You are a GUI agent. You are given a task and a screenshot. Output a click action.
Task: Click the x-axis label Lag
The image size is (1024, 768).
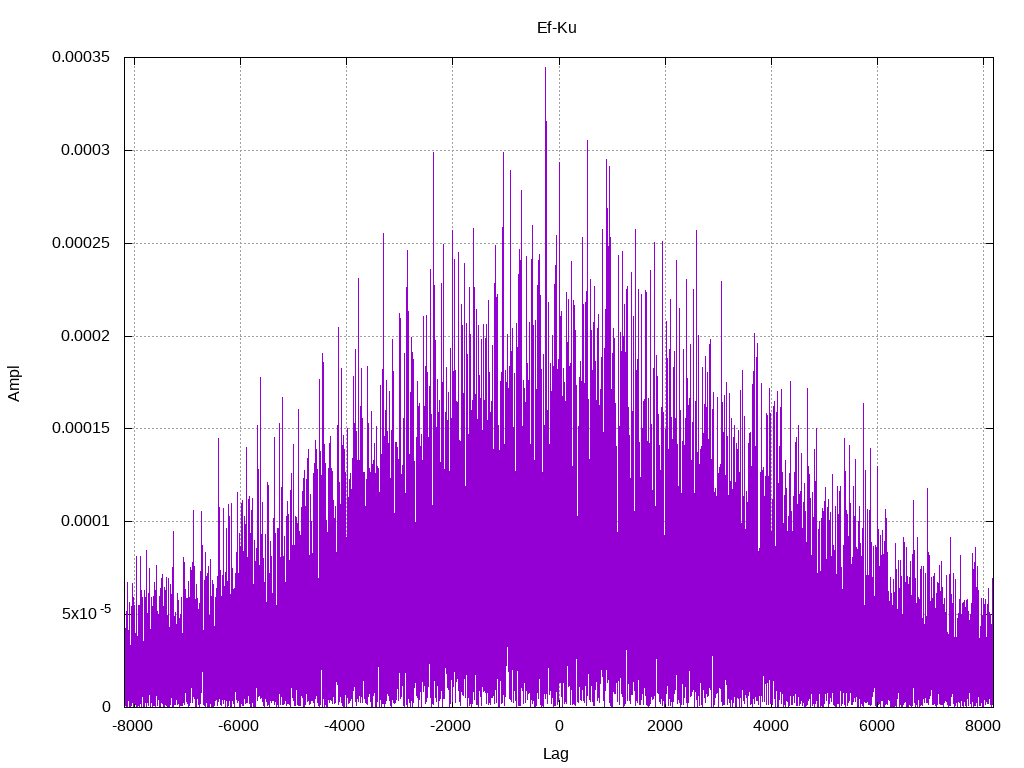point(556,754)
